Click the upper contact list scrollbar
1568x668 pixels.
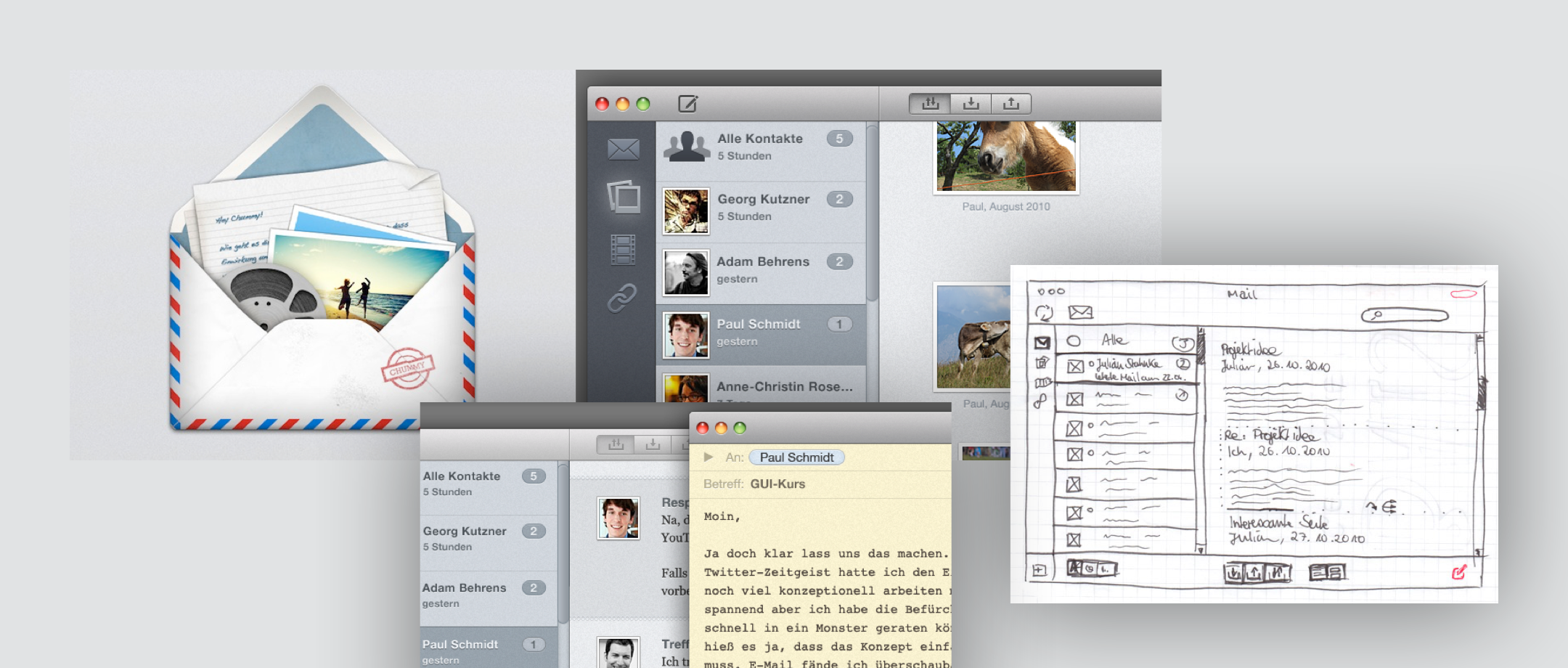pyautogui.click(x=872, y=211)
